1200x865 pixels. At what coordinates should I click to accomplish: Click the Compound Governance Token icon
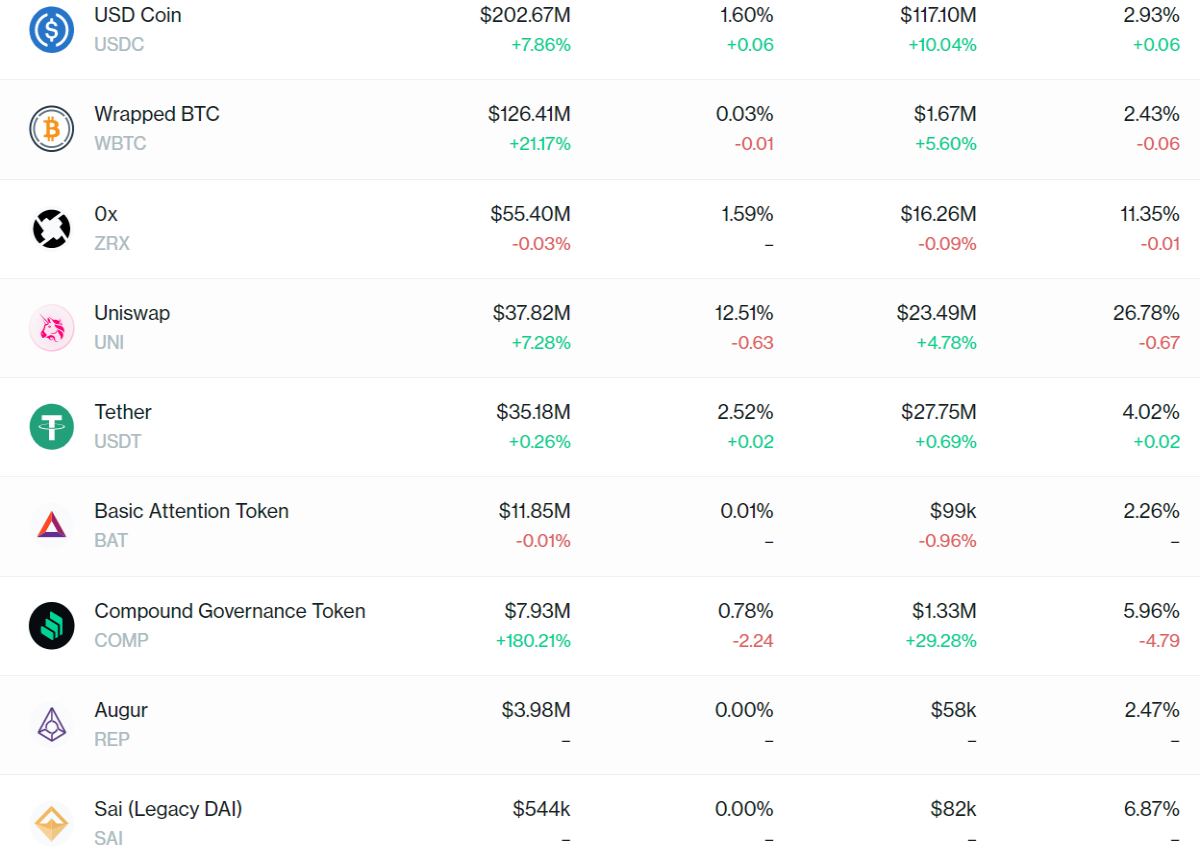click(x=51, y=626)
